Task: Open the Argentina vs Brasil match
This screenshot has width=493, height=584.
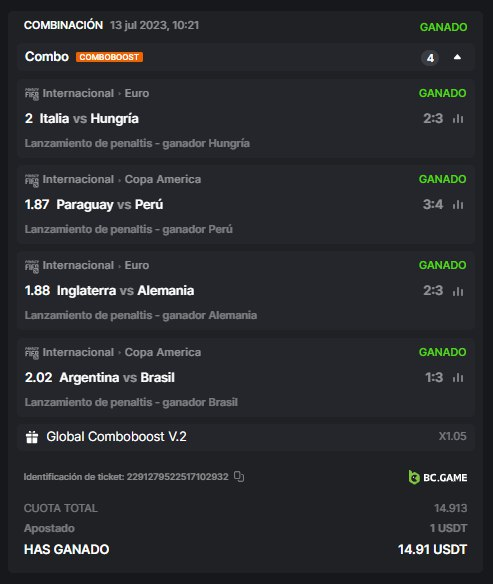Action: (x=117, y=378)
